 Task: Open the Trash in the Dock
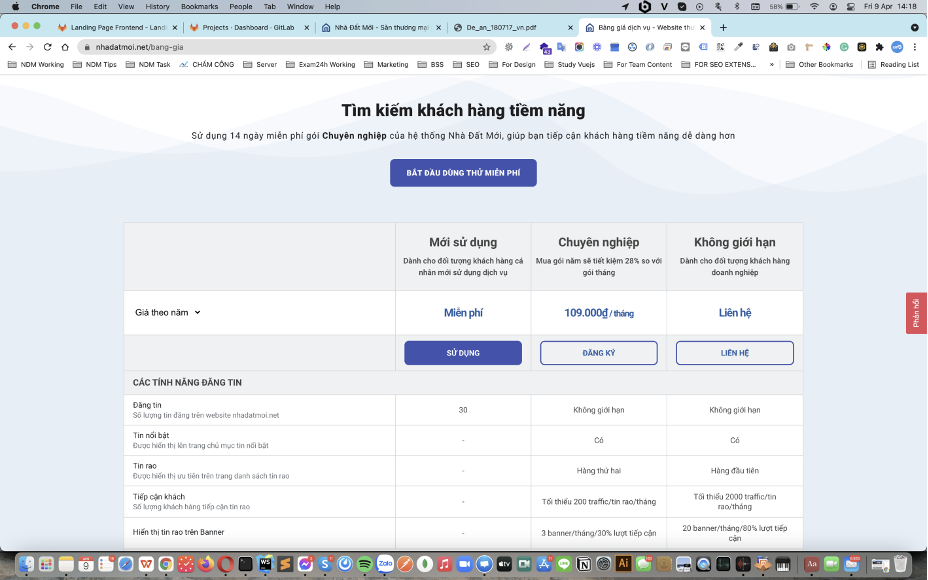(901, 564)
